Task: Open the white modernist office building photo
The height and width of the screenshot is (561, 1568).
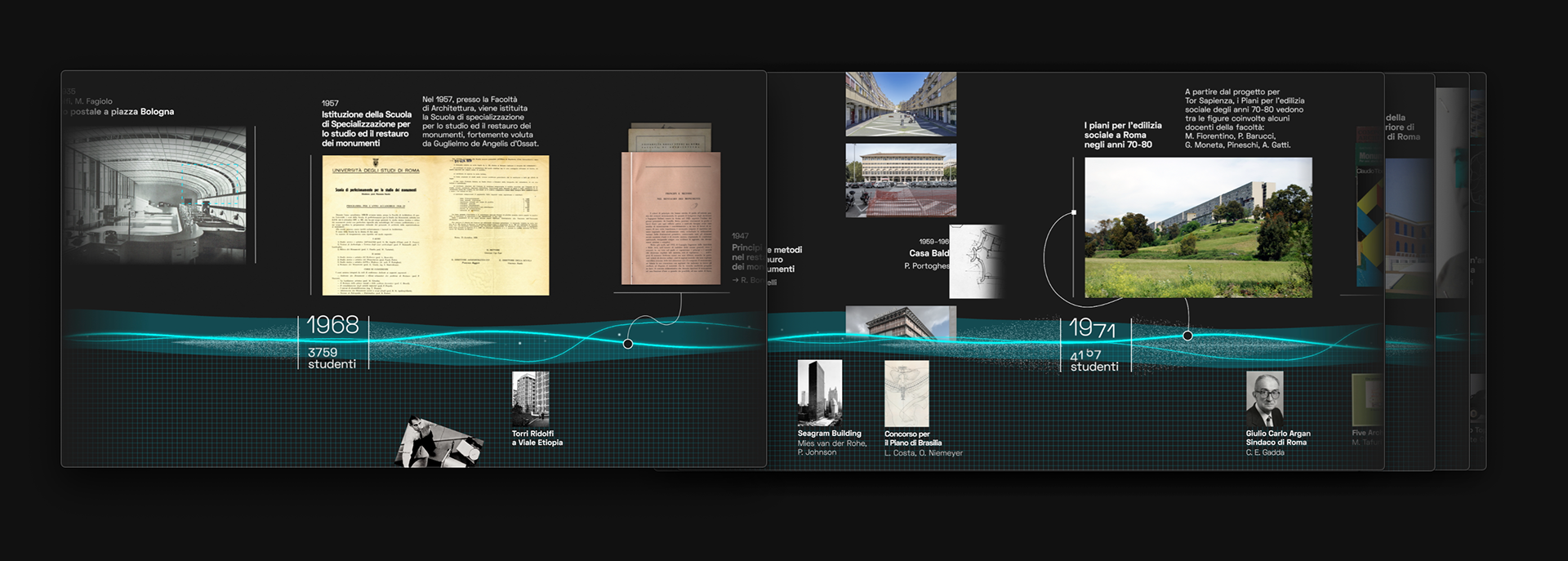Action: click(x=901, y=180)
